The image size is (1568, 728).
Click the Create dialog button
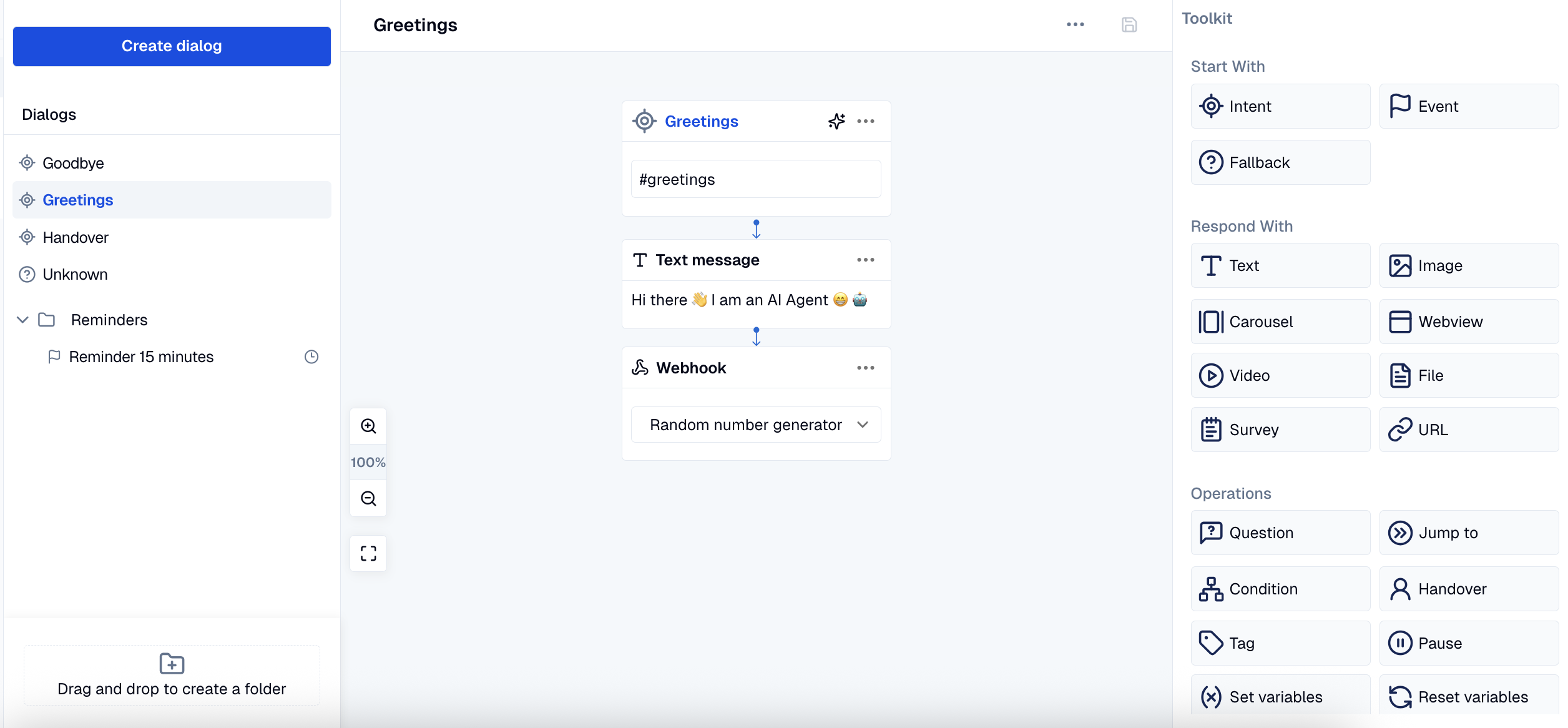tap(171, 46)
